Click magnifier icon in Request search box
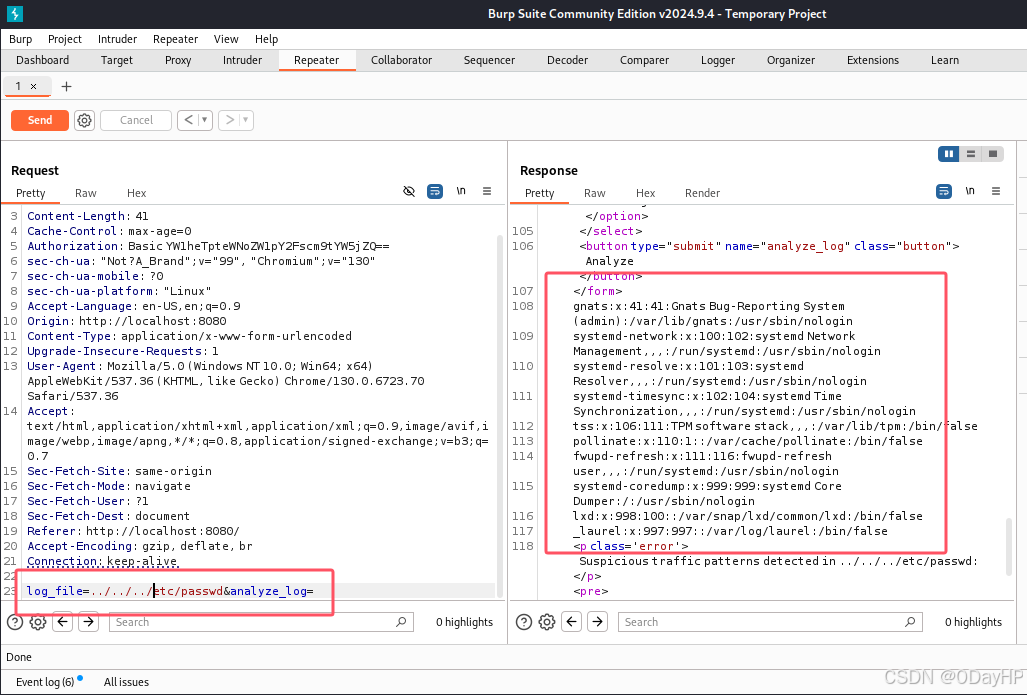 (x=401, y=622)
